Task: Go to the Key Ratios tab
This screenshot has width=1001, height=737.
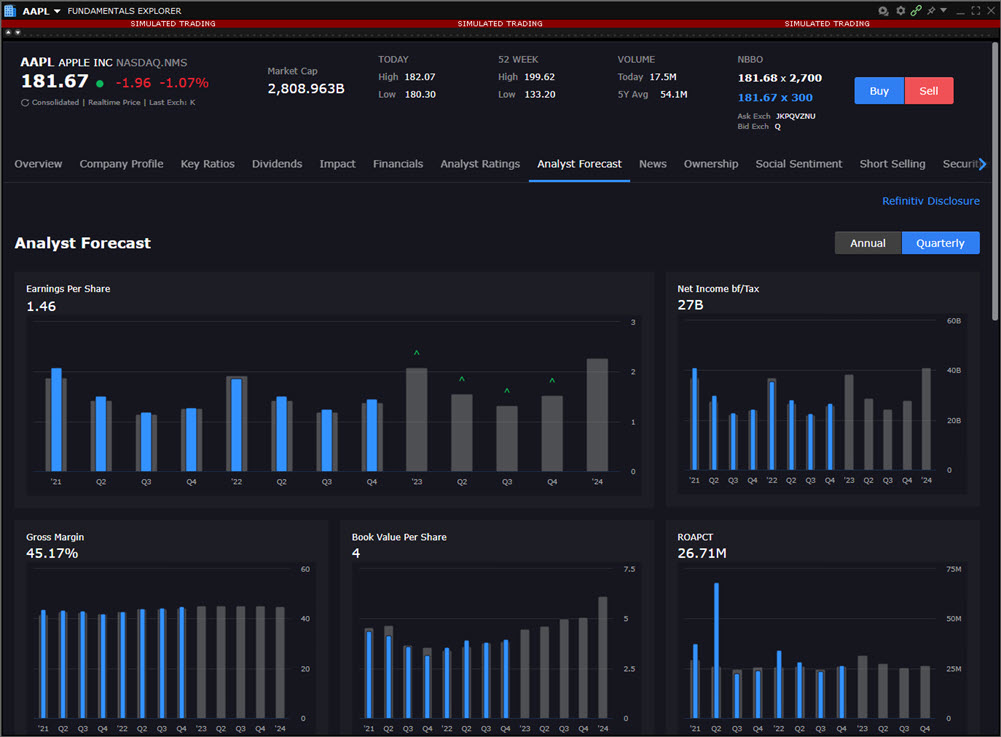Action: click(207, 163)
